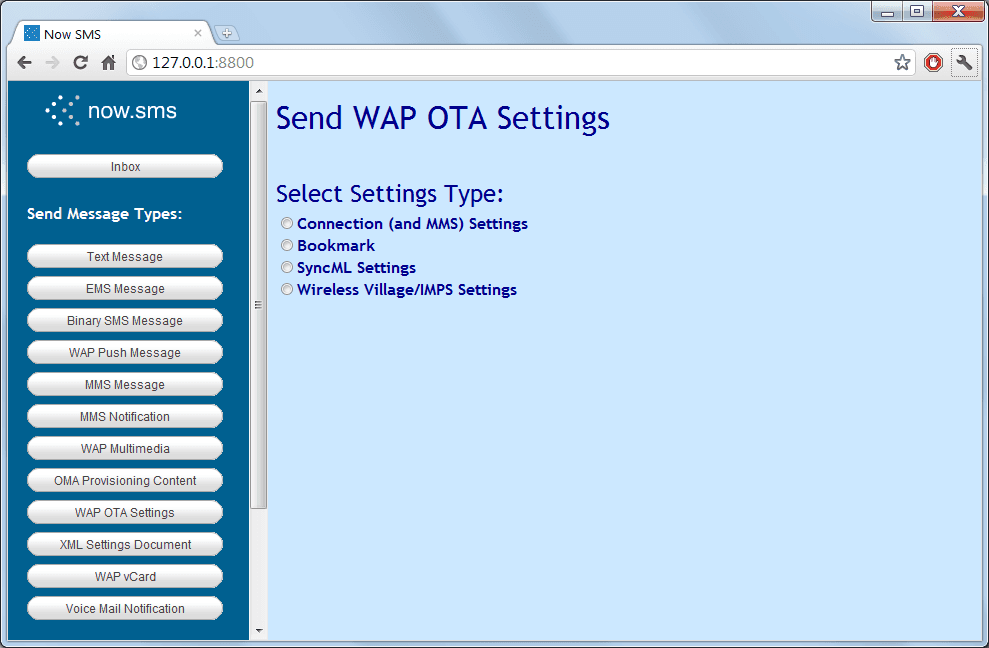Viewport: 989px width, 648px height.
Task: Click the Send WAP OTA Settings heading
Action: click(x=443, y=119)
